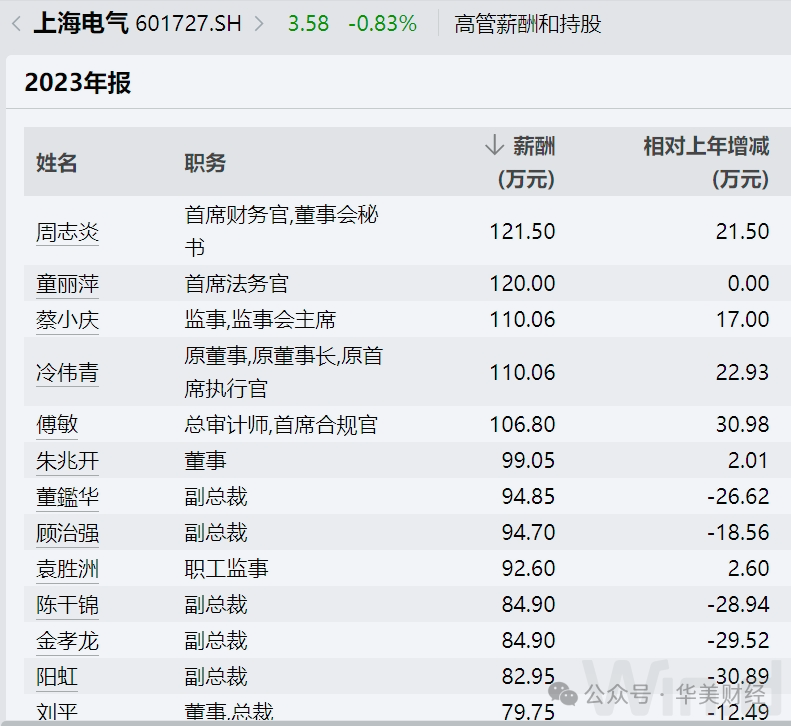Click 首席法务官 position cell
Screen dimensions: 791x726
[236, 284]
